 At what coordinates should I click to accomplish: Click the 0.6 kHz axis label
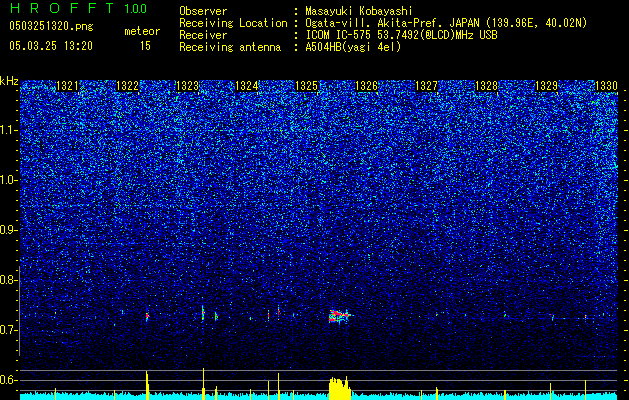(x=8, y=380)
